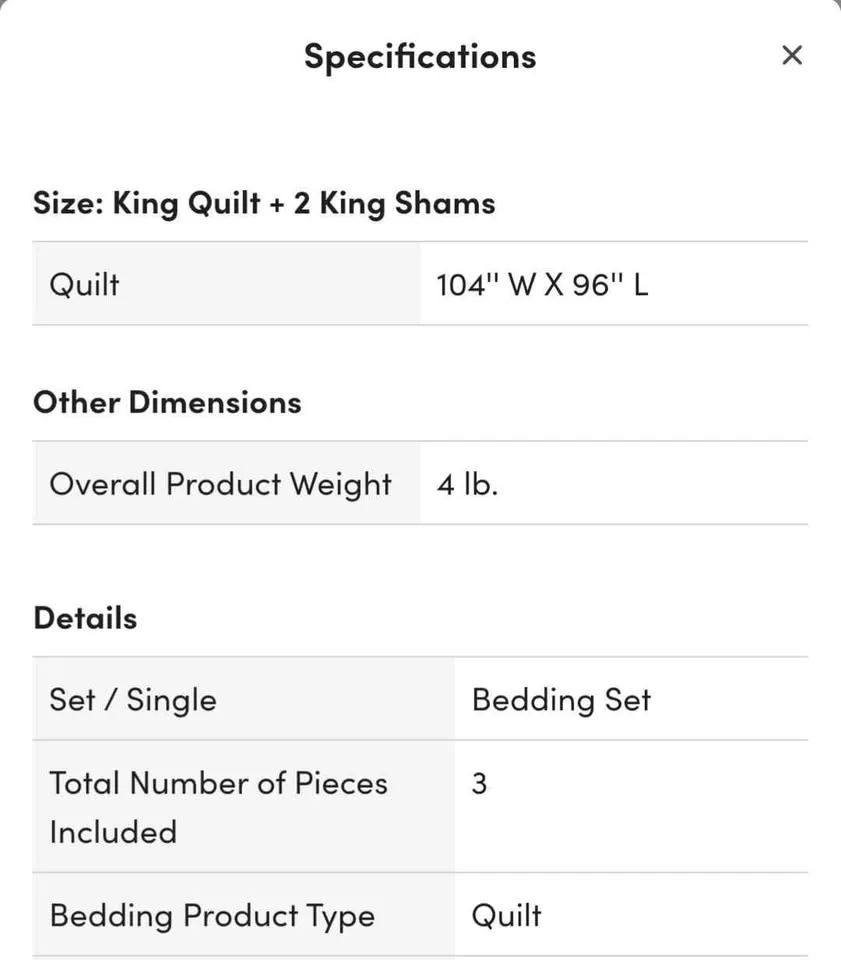The height and width of the screenshot is (960, 841).
Task: Click the Overall Product Weight row
Action: (420, 483)
